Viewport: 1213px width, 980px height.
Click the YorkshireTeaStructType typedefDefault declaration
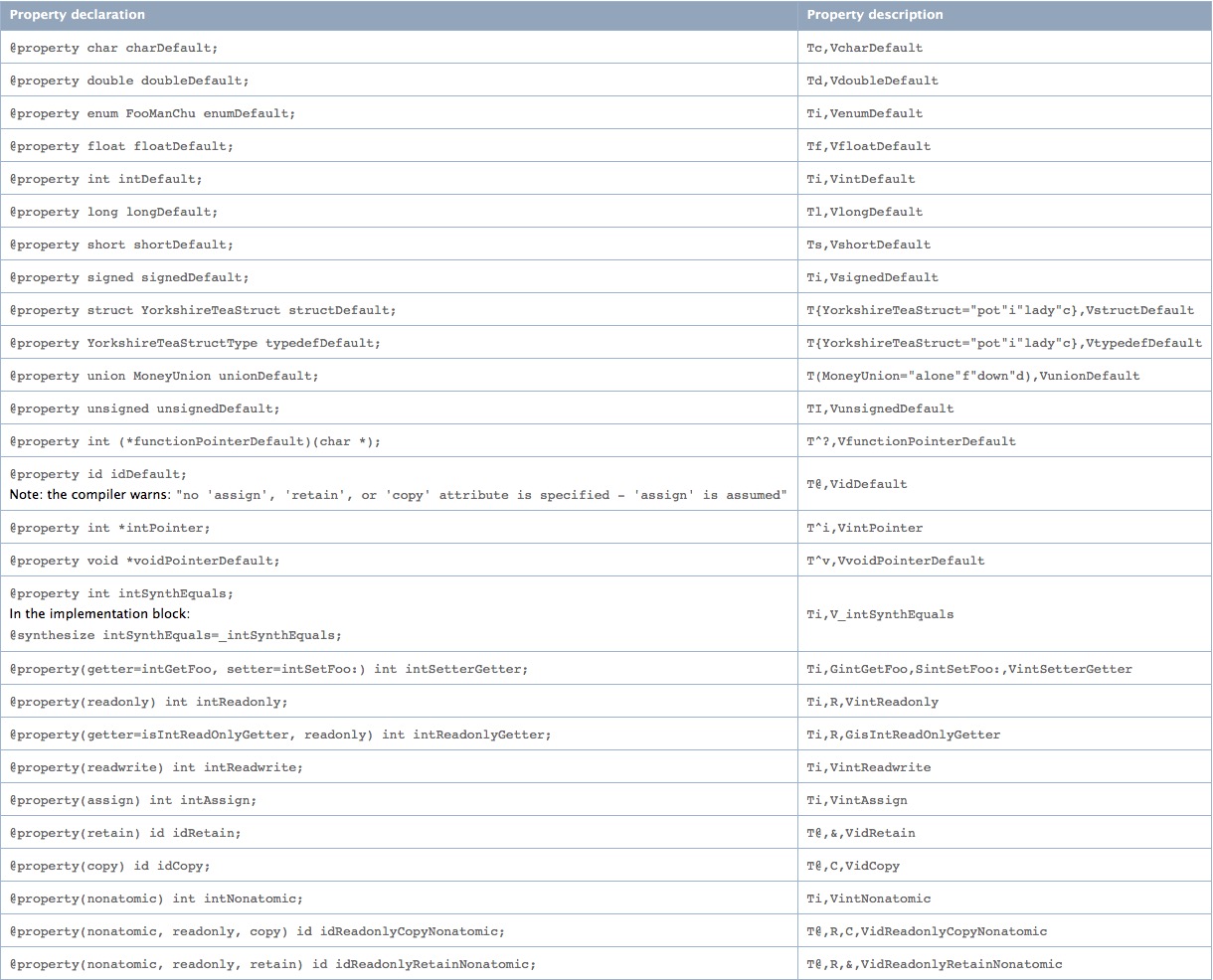pos(195,343)
